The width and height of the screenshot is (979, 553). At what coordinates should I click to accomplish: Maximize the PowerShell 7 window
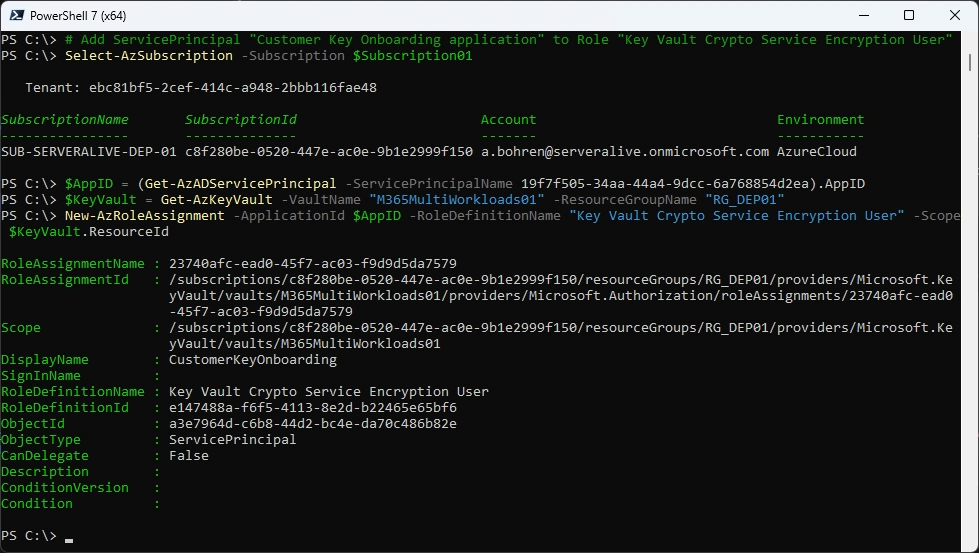click(909, 16)
